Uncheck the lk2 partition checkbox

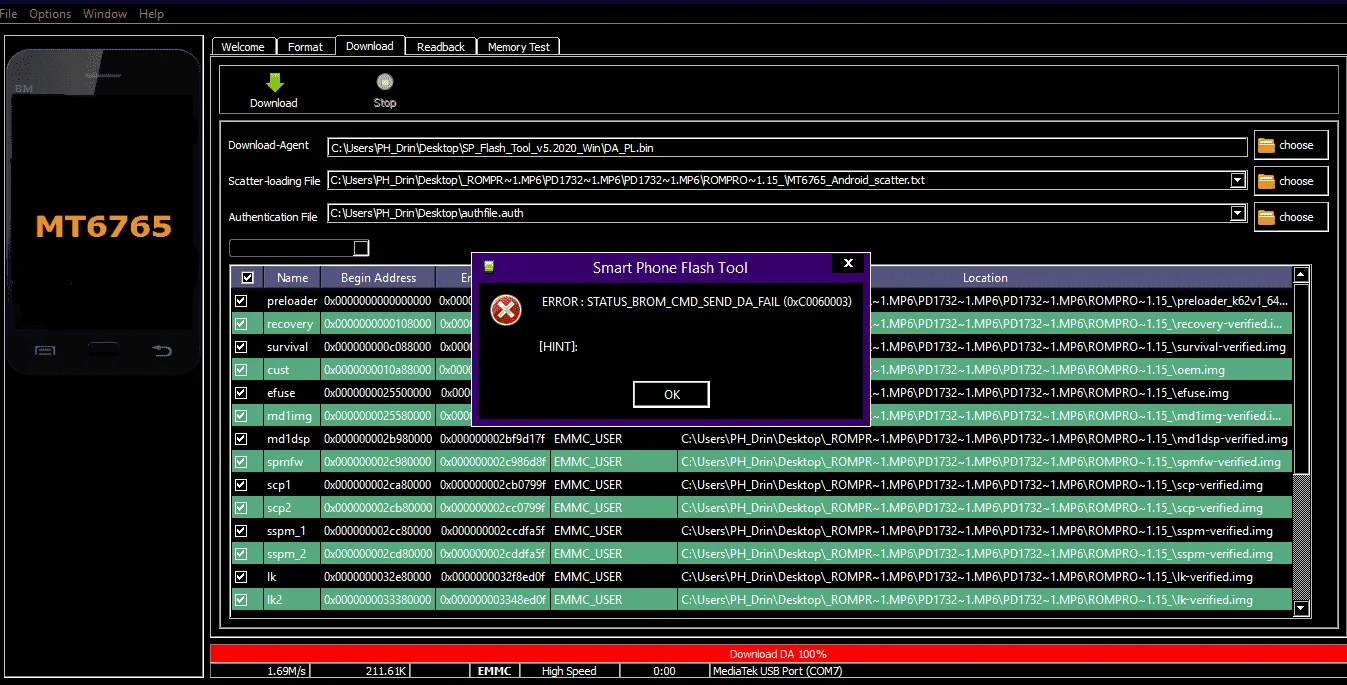[x=240, y=600]
